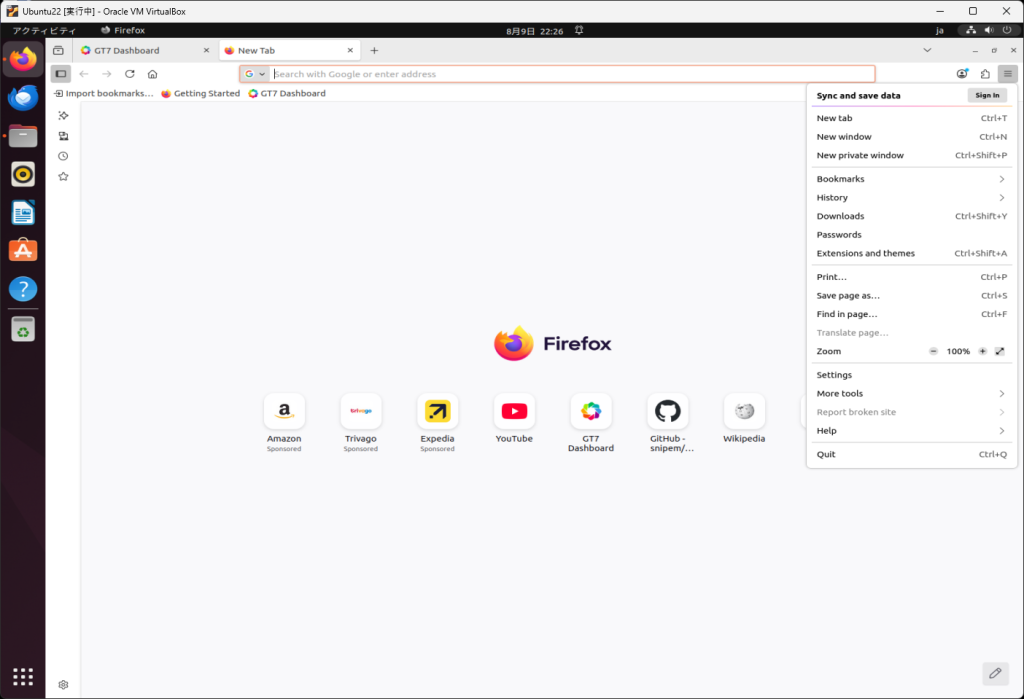This screenshot has height=699, width=1024.
Task: Go forward with the browser forward arrow
Action: tap(106, 74)
